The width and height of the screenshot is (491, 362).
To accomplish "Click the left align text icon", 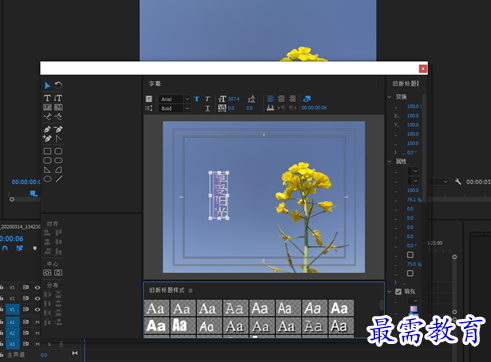I will 271,99.
